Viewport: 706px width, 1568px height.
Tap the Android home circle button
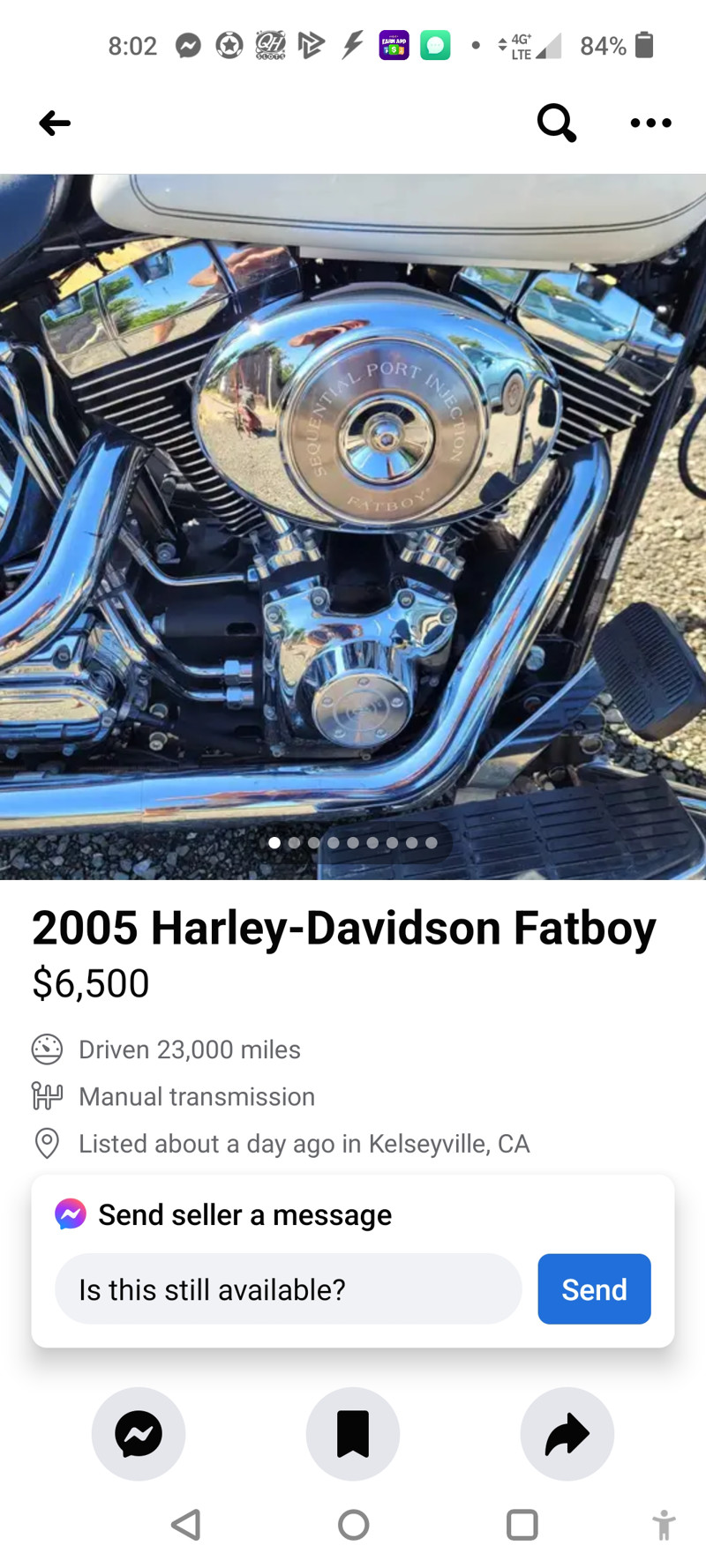(354, 1524)
